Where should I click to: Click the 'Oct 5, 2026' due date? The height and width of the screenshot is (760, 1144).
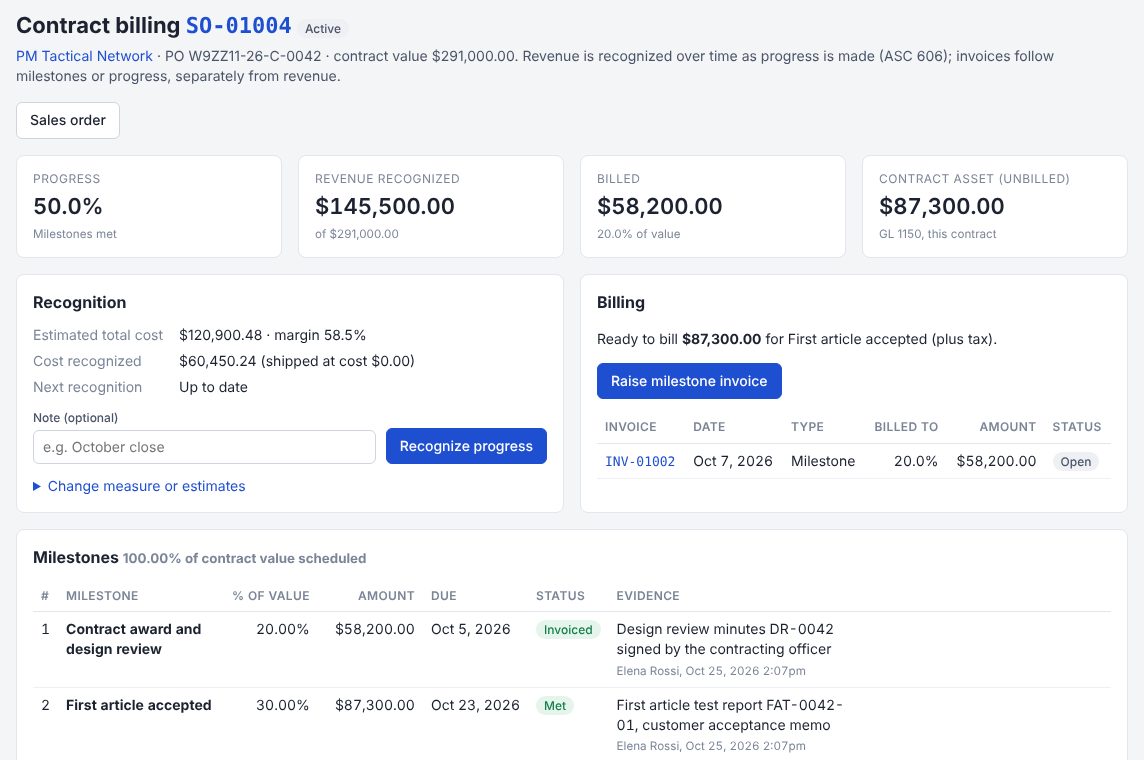[x=471, y=629]
